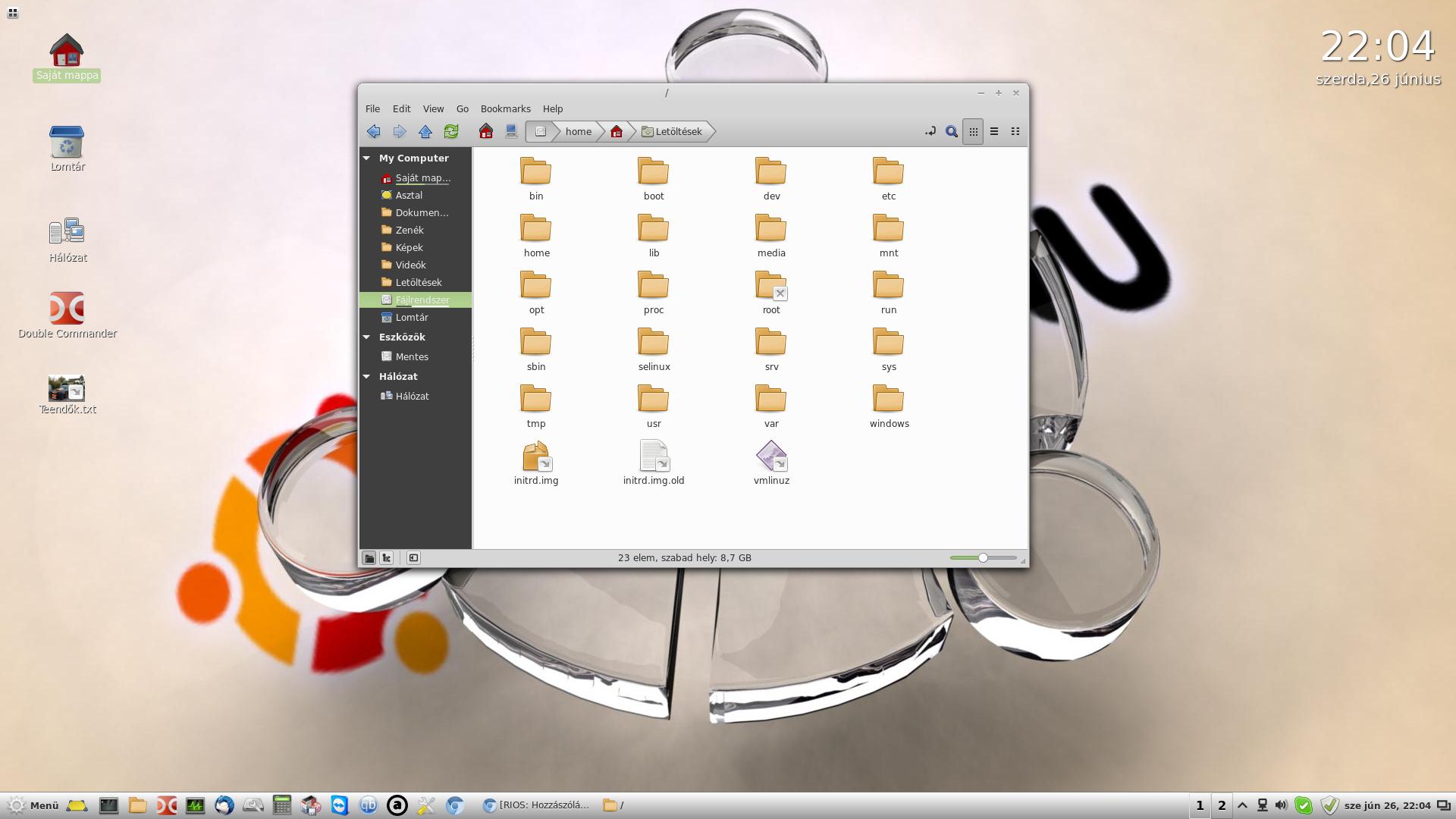1456x819 pixels.
Task: Select the windows folder
Action: click(x=889, y=406)
